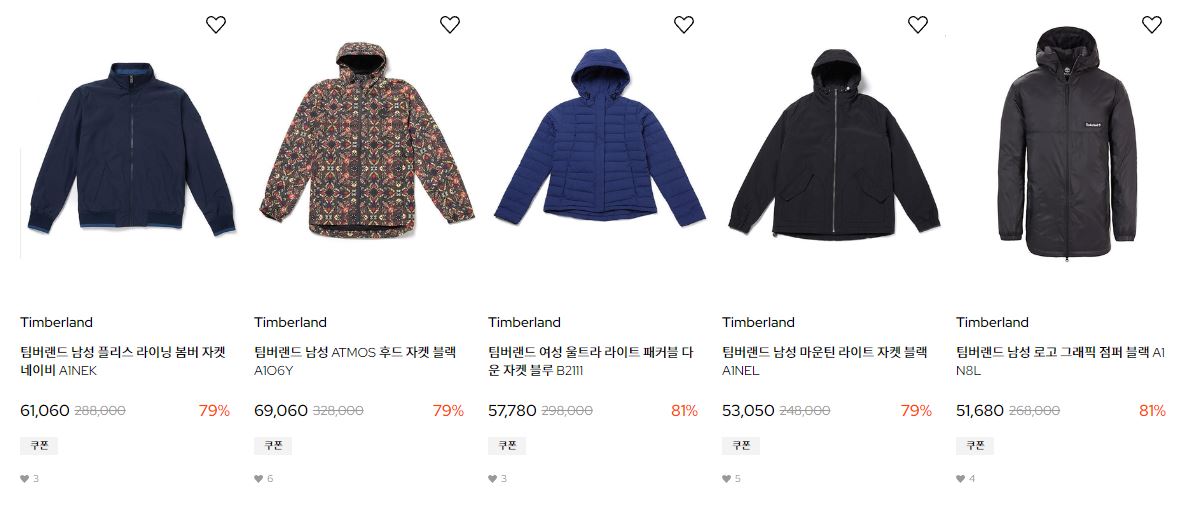Click small heart count showing 4 likes
The height and width of the screenshot is (507, 1190).
point(965,479)
